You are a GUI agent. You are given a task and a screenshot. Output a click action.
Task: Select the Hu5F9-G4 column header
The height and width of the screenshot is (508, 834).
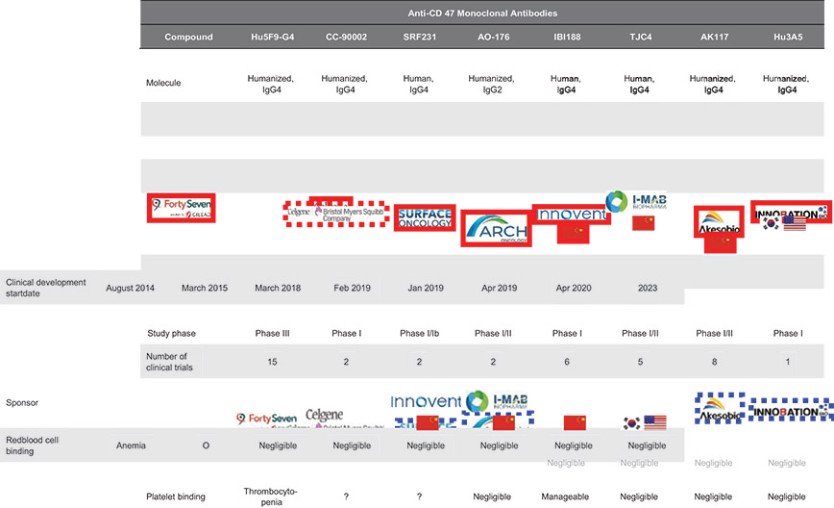pyautogui.click(x=273, y=37)
